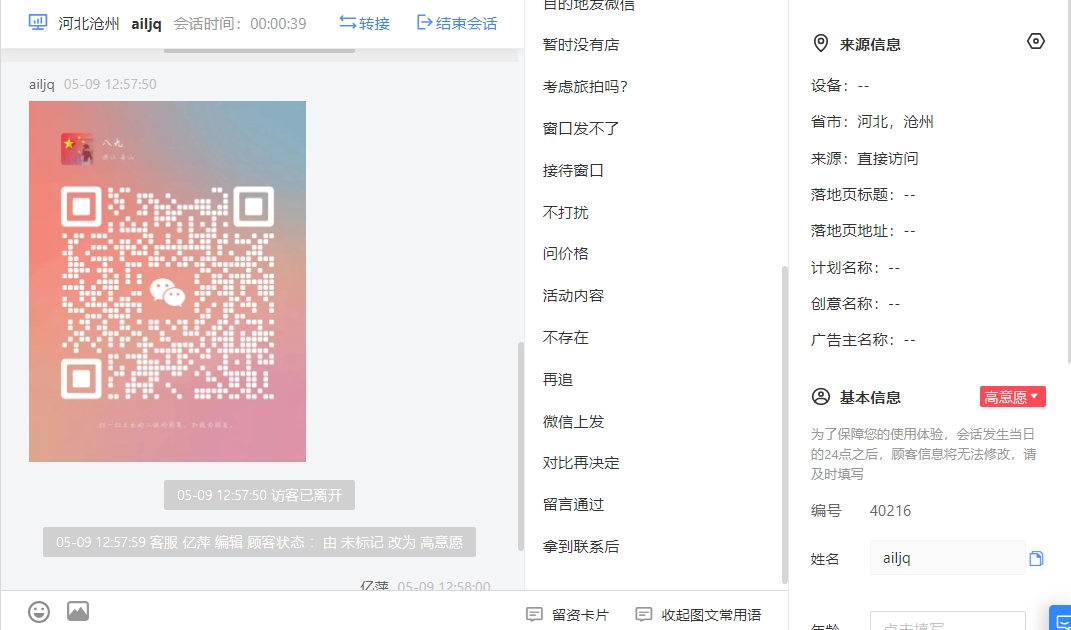Click the 会话时间 00:00:39 label
Screen dimensions: 1071x630
pos(240,24)
